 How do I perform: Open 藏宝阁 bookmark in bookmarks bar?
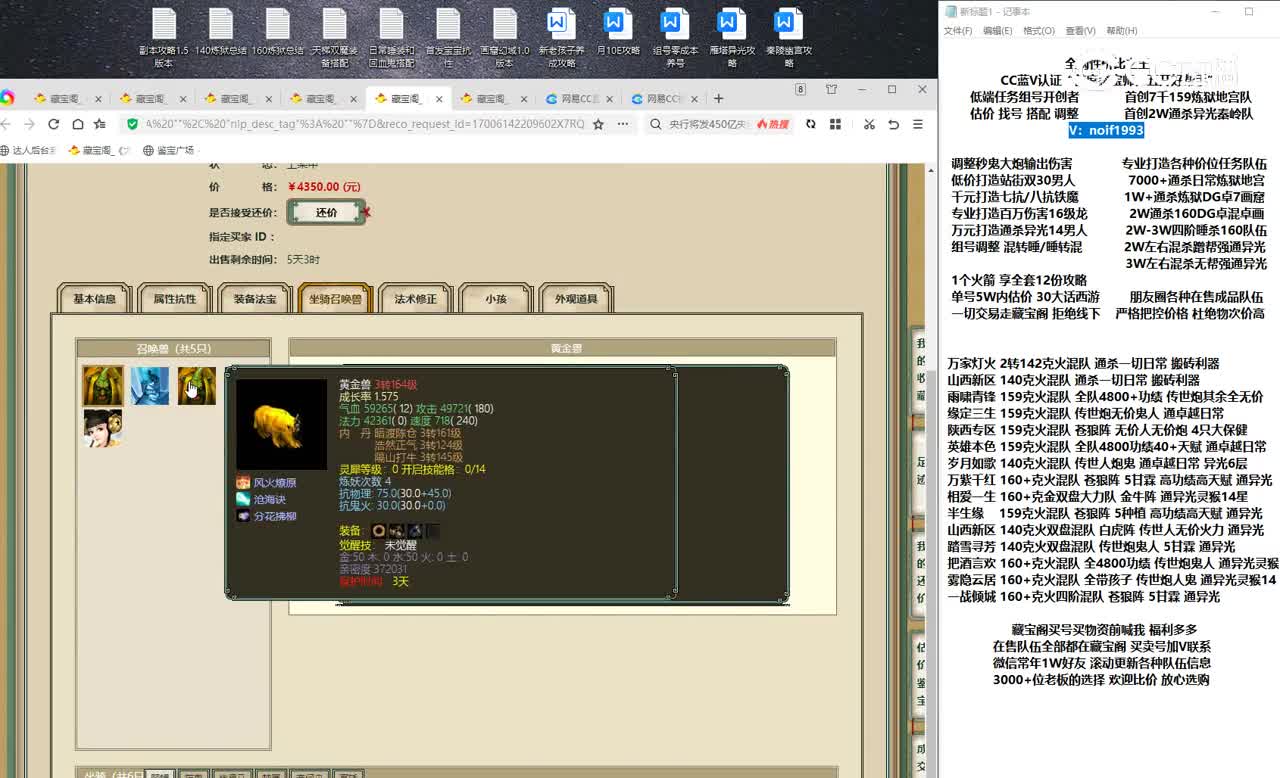[x=99, y=150]
